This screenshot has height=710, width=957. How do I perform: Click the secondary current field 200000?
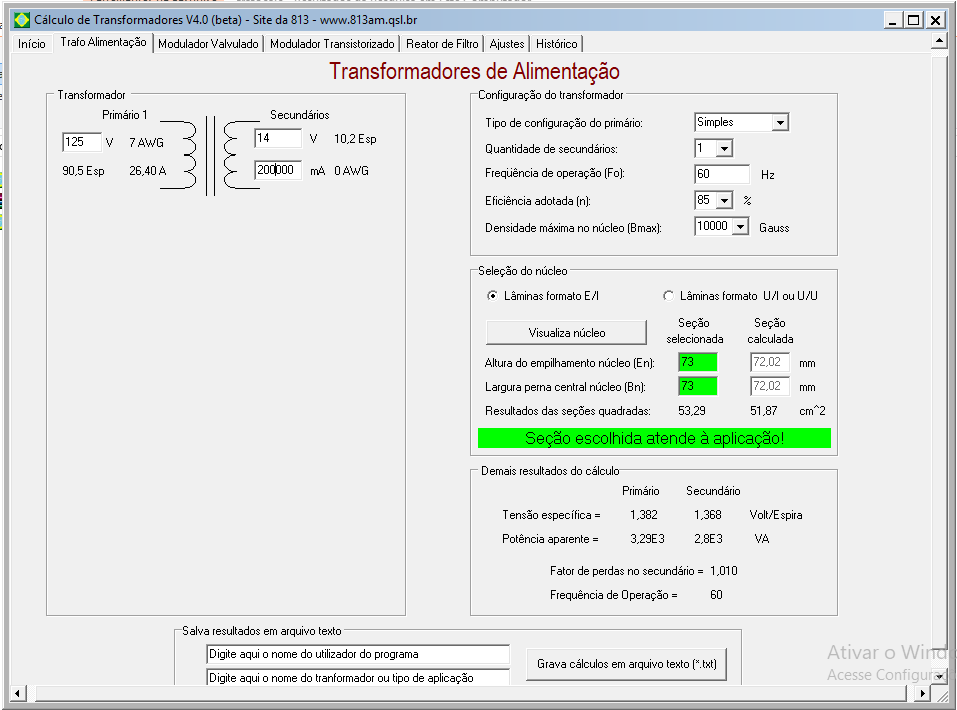pos(278,170)
